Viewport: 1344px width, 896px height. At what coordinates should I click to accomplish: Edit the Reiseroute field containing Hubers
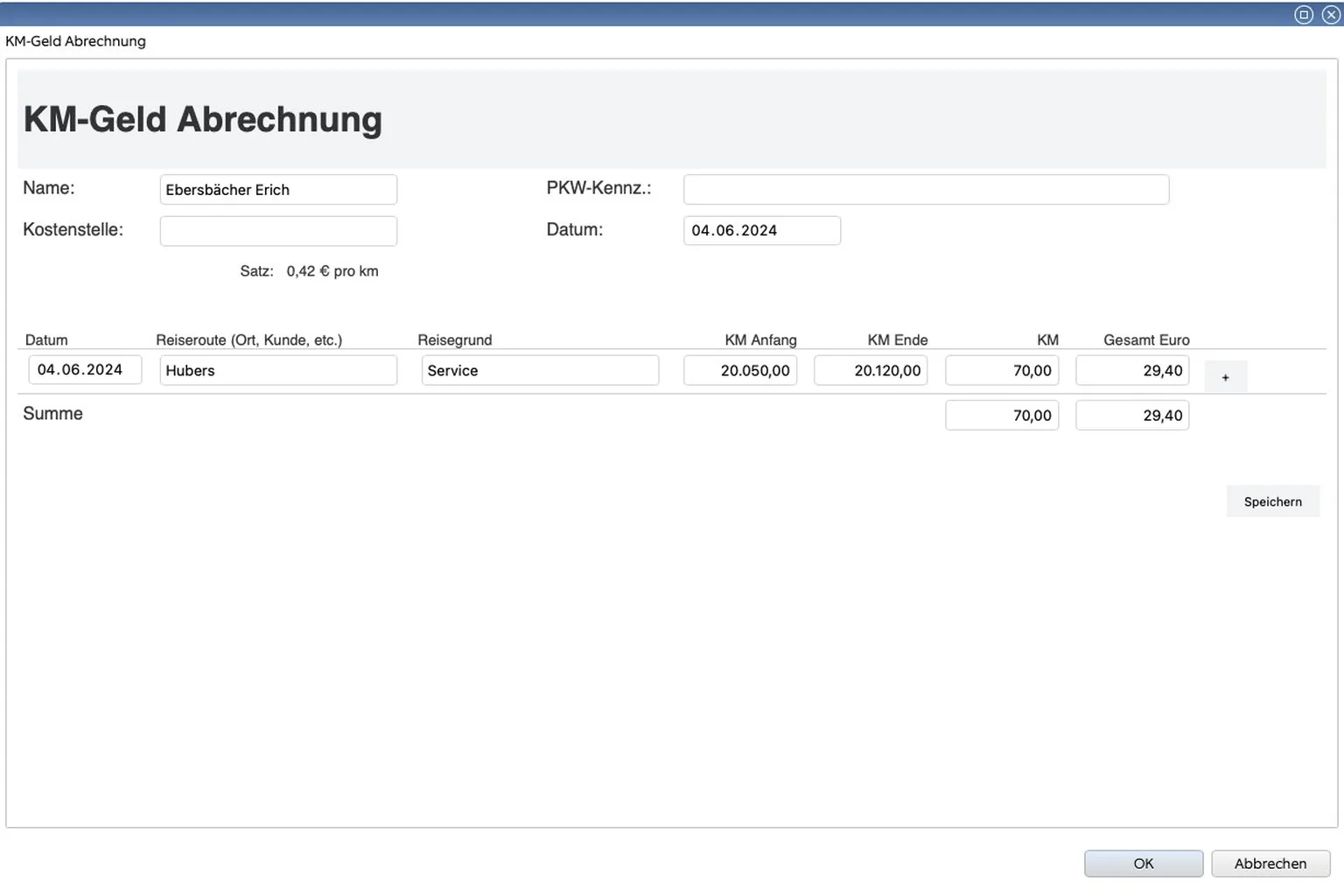tap(278, 370)
